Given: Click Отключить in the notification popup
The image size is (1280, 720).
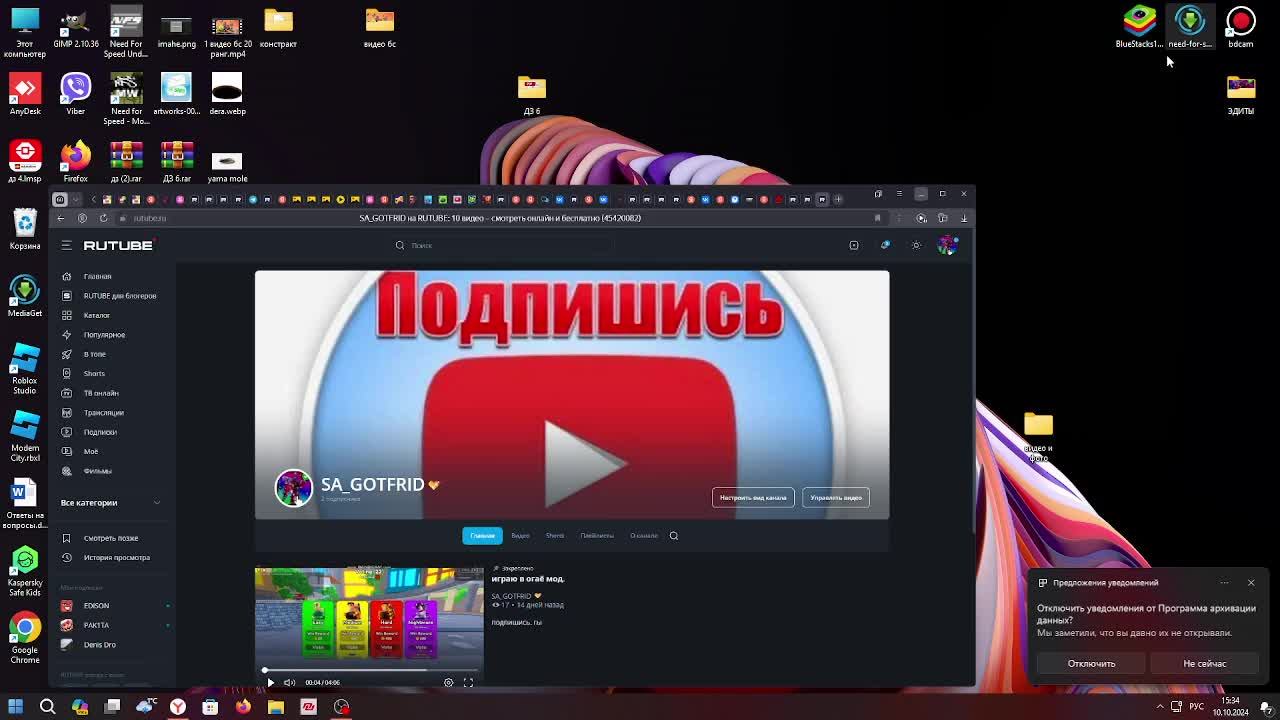Looking at the screenshot, I should (1091, 664).
